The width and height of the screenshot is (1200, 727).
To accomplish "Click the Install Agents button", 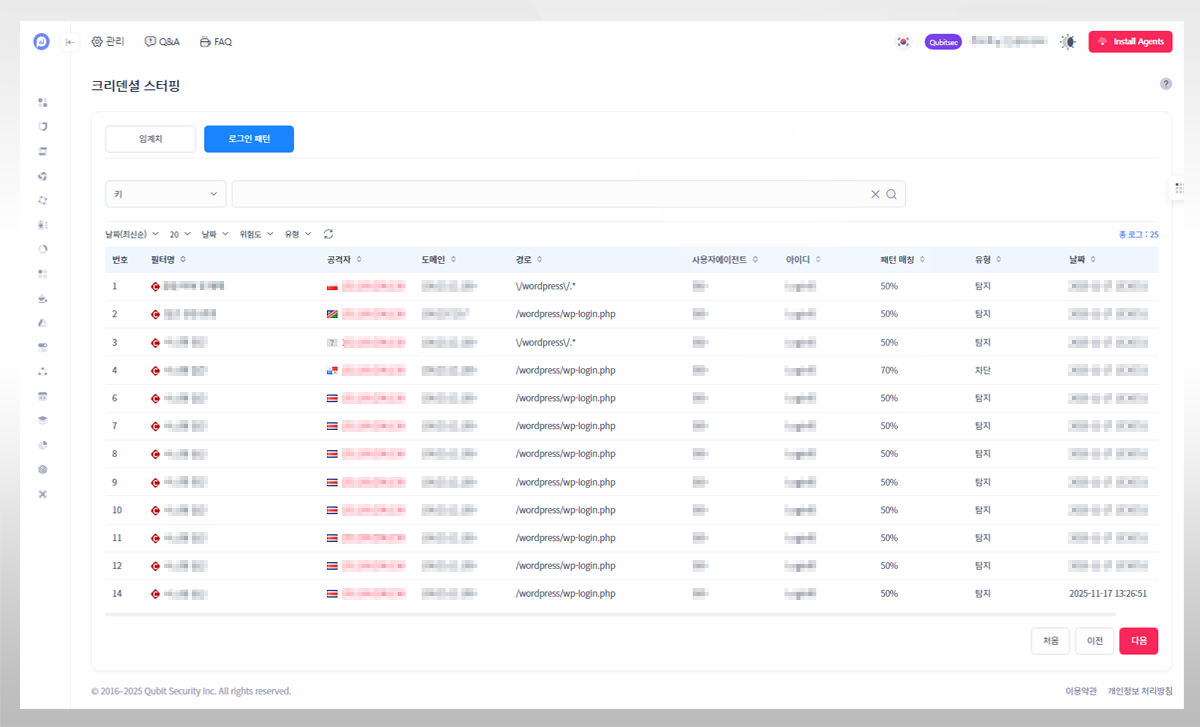I will tap(1130, 42).
